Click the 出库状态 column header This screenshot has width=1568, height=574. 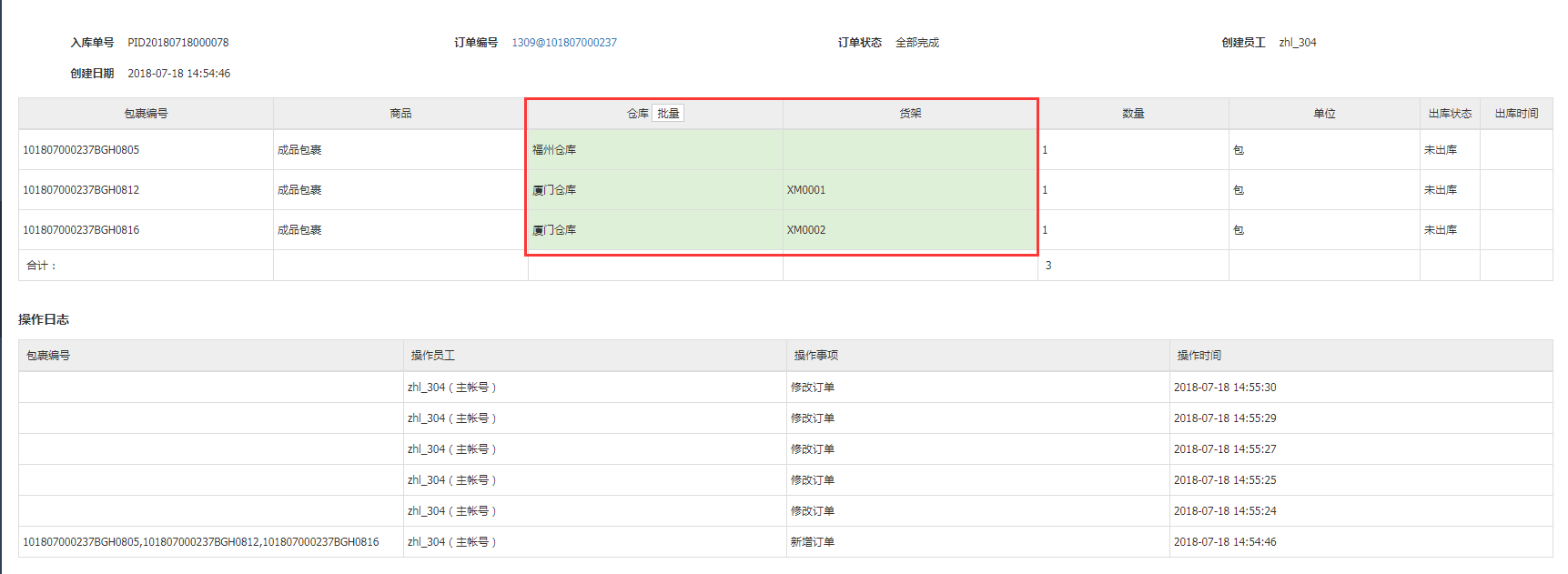pyautogui.click(x=1449, y=114)
